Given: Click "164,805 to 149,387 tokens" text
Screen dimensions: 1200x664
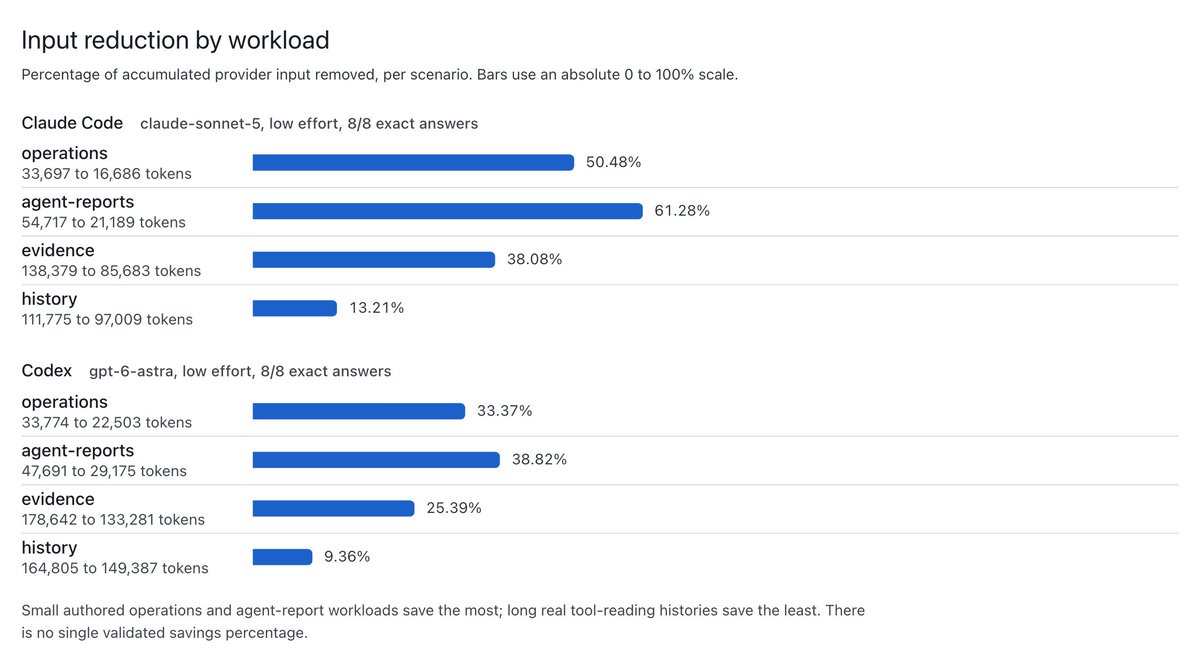Looking at the screenshot, I should pos(115,568).
